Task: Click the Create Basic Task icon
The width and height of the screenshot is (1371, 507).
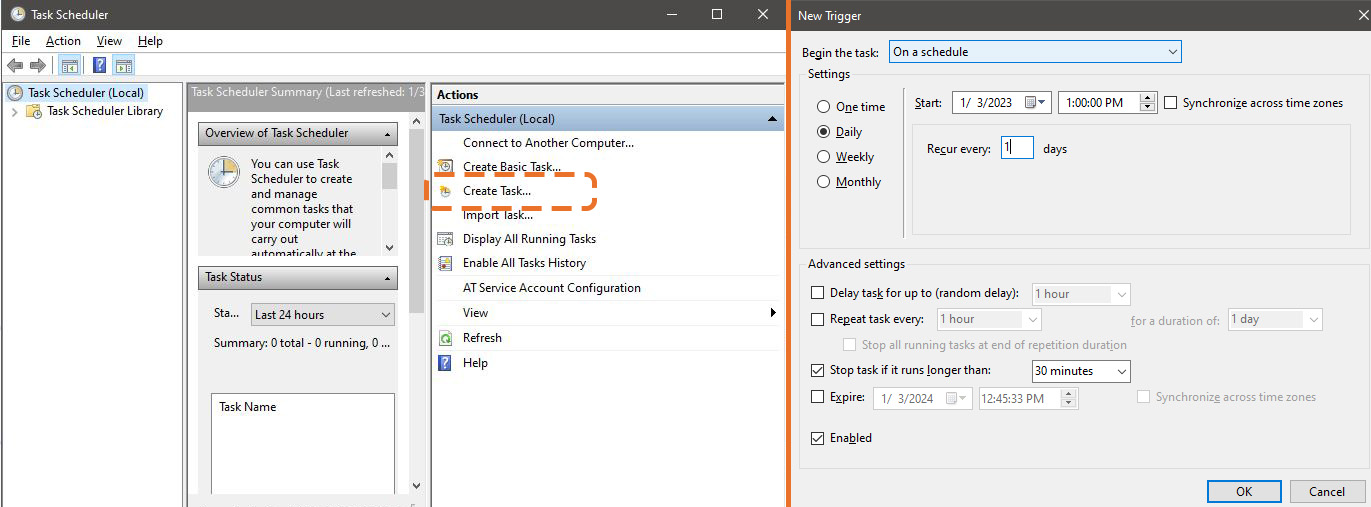Action: tap(446, 166)
